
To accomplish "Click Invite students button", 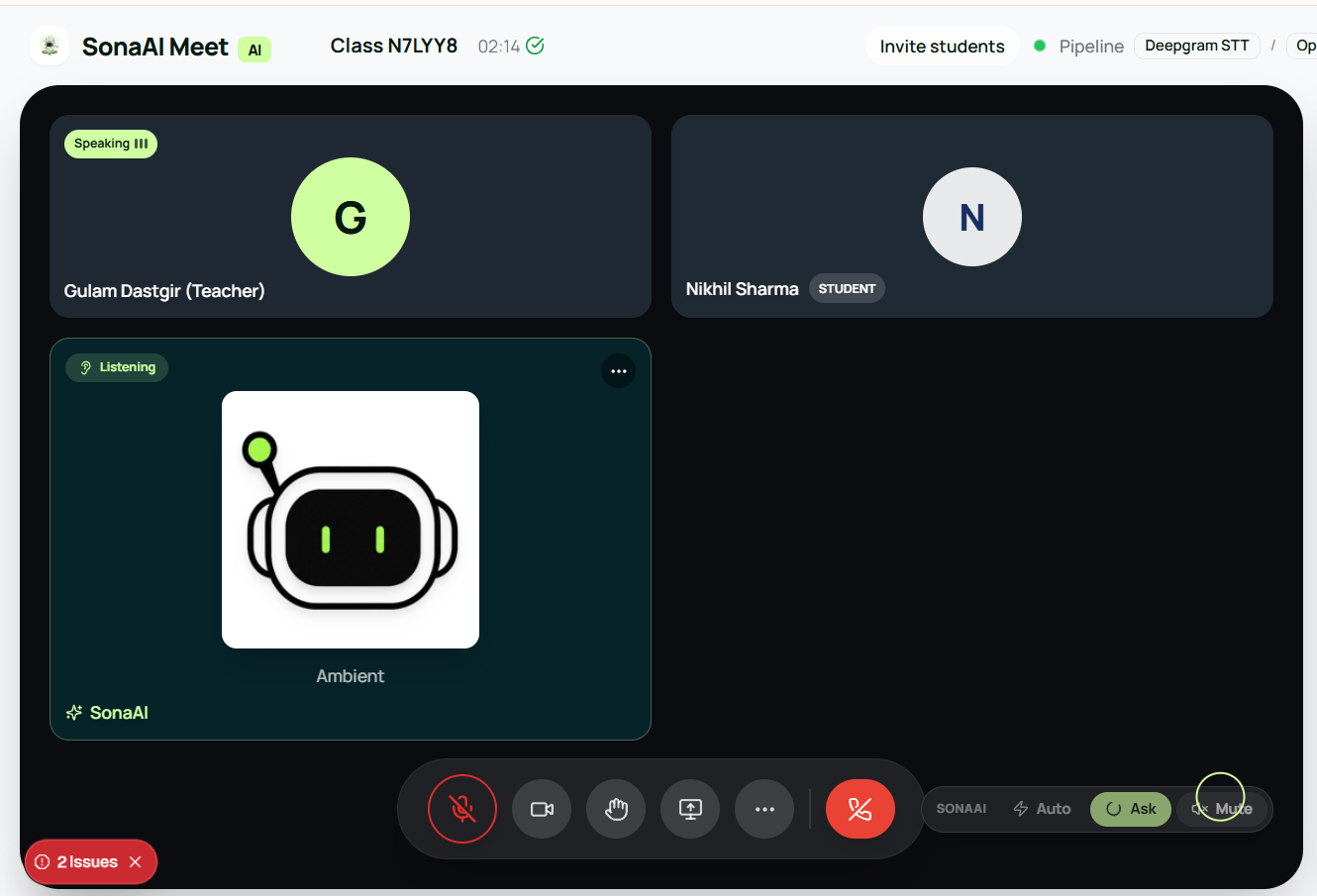I will point(942,47).
